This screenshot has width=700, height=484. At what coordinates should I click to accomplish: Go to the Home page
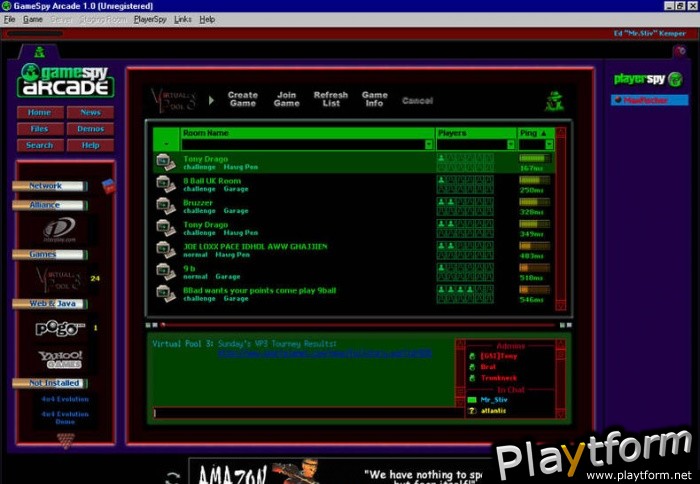click(40, 113)
